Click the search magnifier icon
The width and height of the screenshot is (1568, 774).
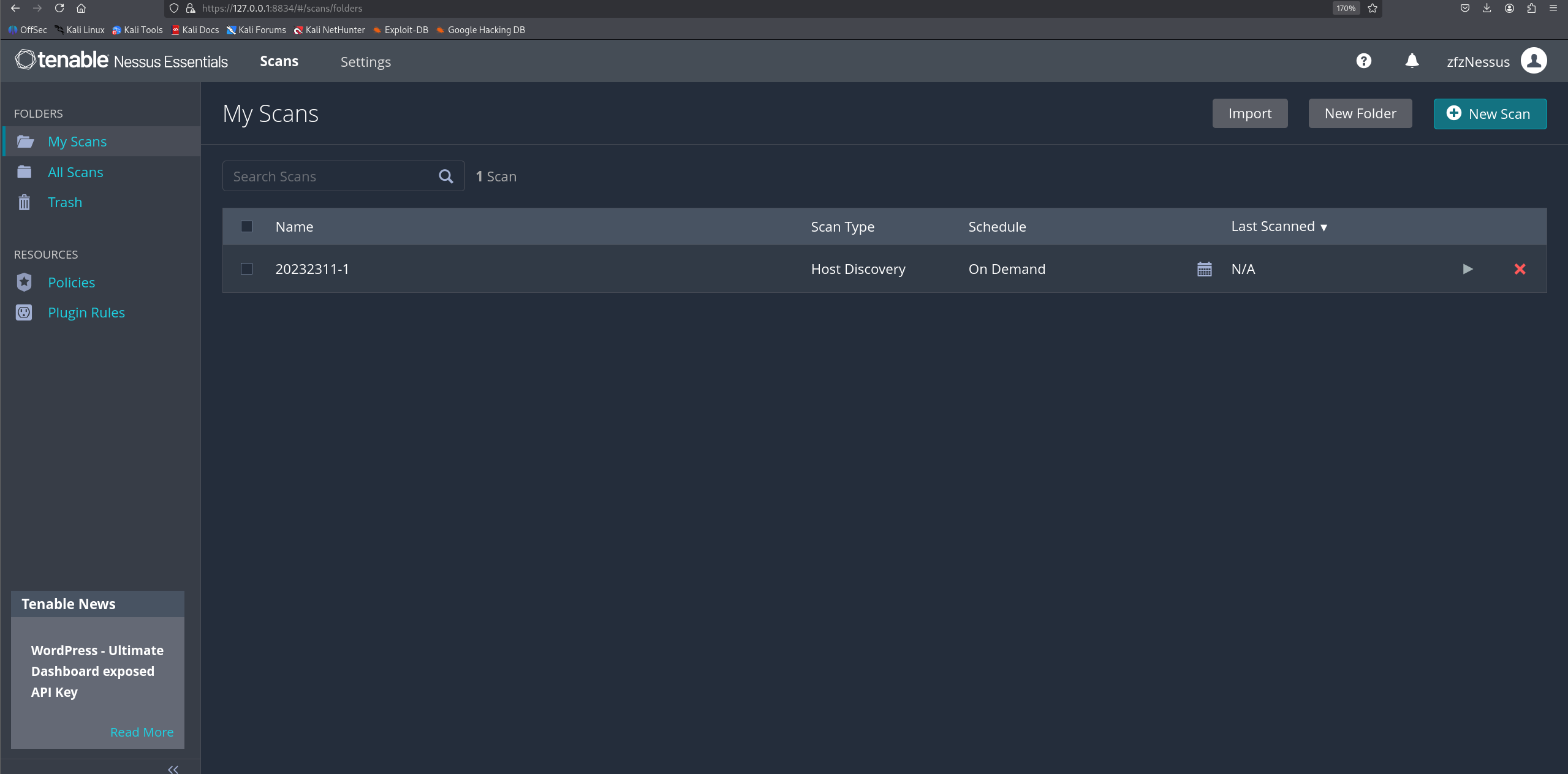tap(446, 176)
